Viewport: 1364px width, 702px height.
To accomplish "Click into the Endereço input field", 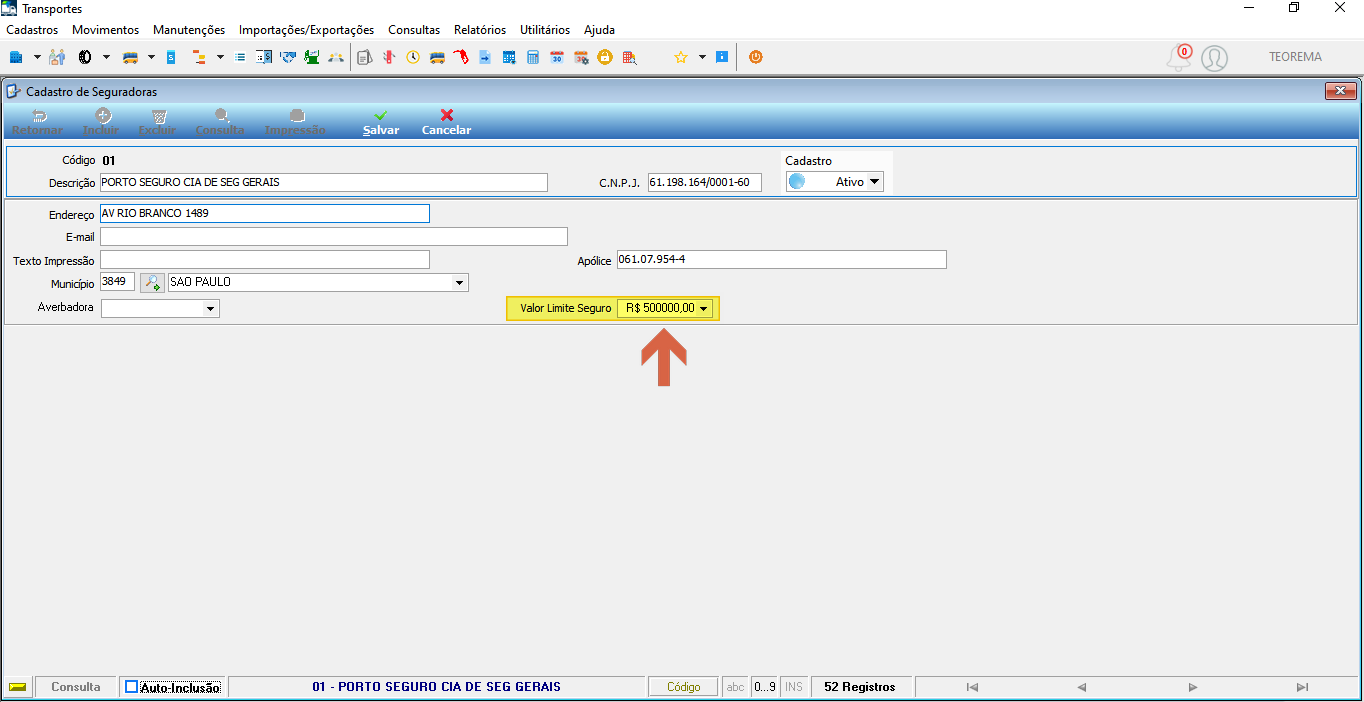I will coord(265,213).
